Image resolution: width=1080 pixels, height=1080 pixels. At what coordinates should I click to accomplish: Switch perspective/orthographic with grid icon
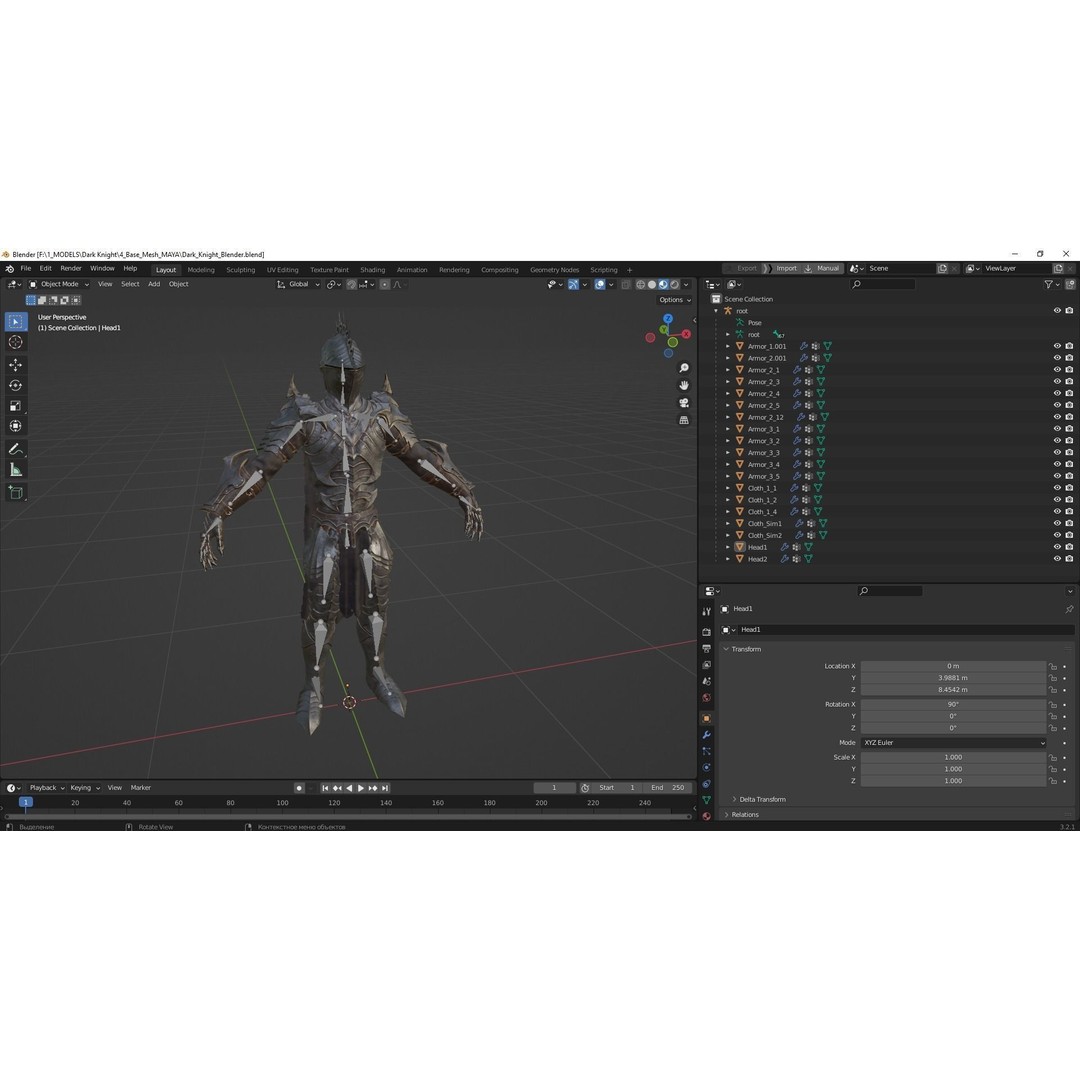point(684,420)
